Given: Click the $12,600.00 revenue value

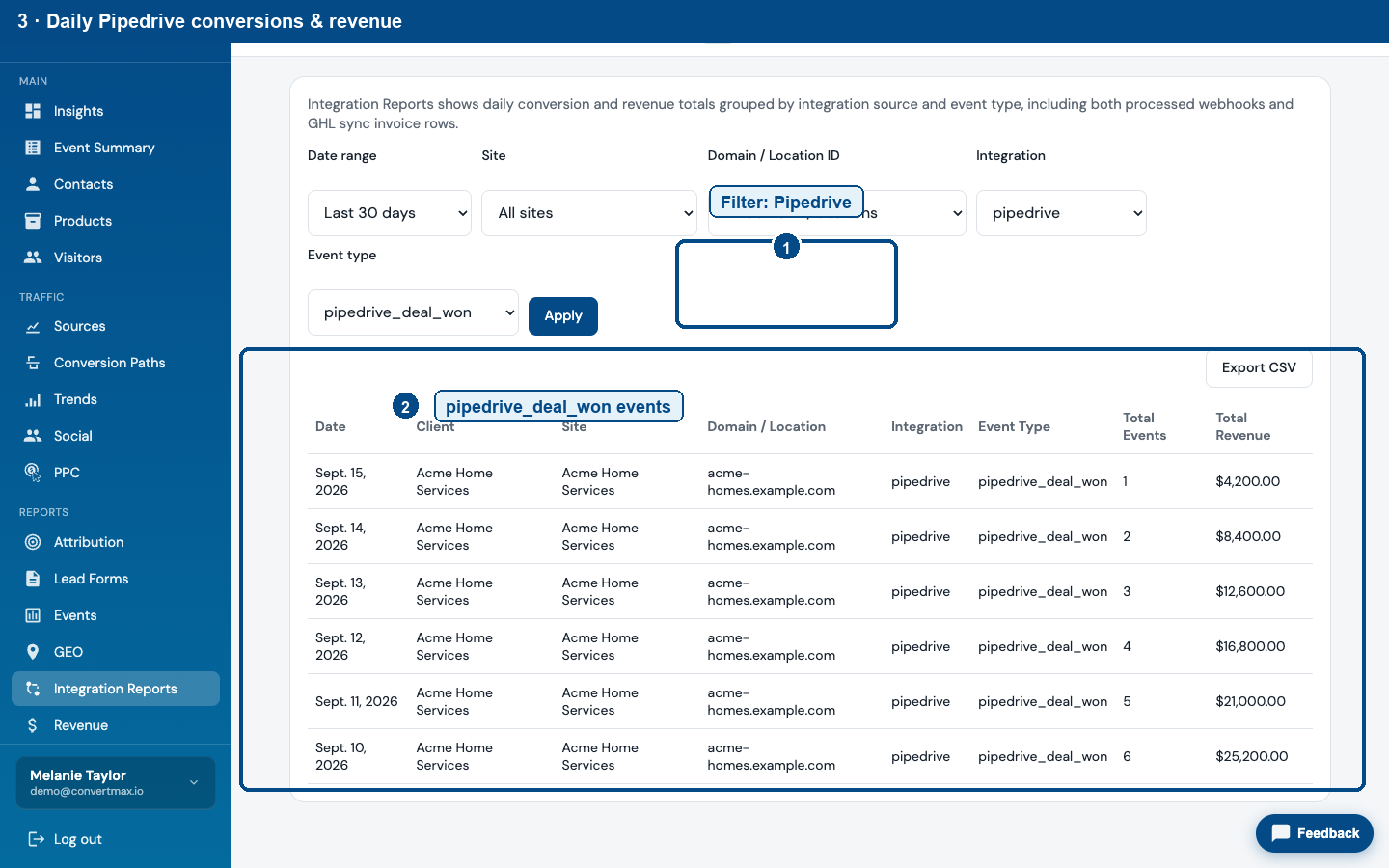Looking at the screenshot, I should pos(1250,591).
